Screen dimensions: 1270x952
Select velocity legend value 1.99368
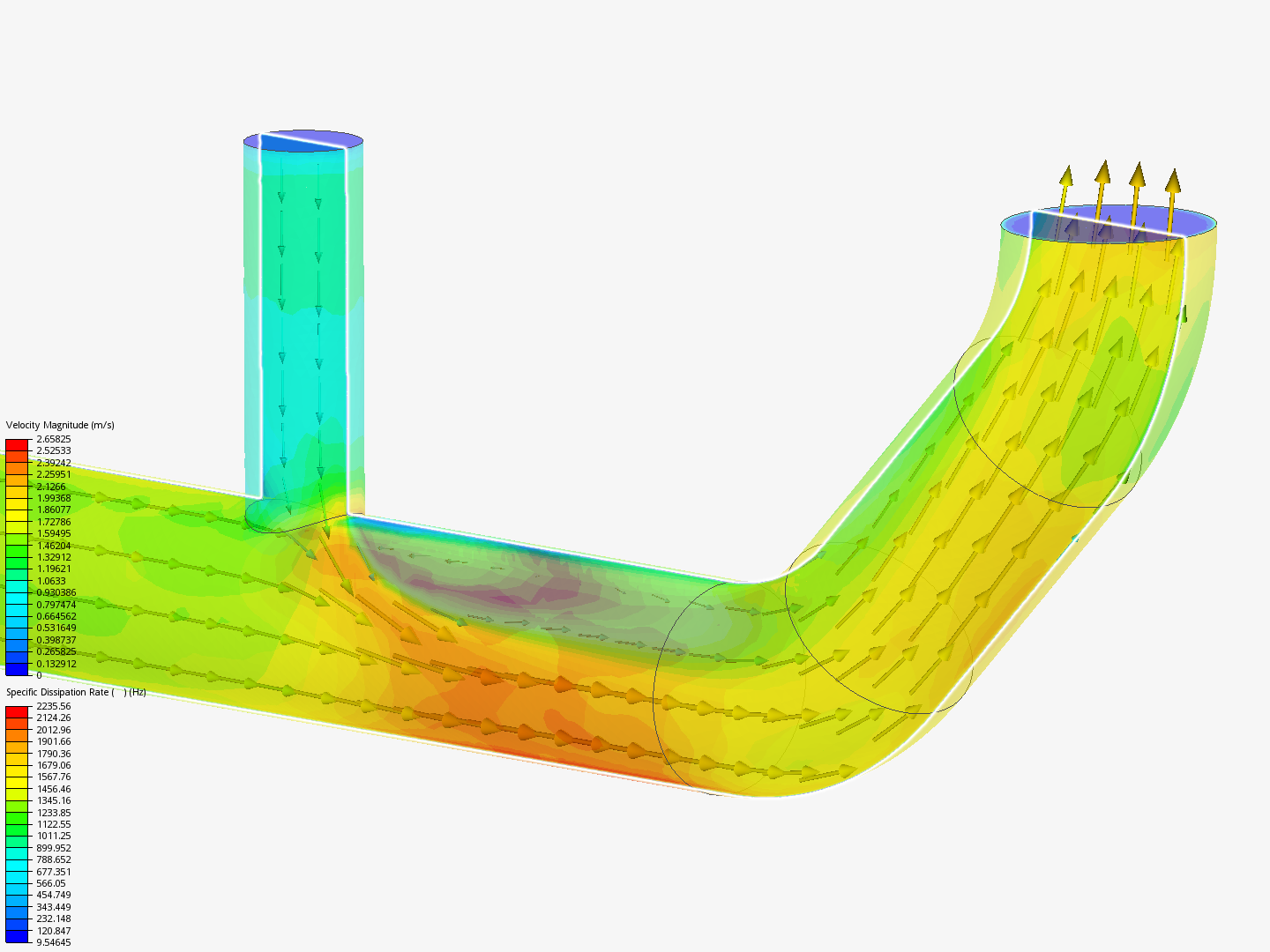point(54,498)
